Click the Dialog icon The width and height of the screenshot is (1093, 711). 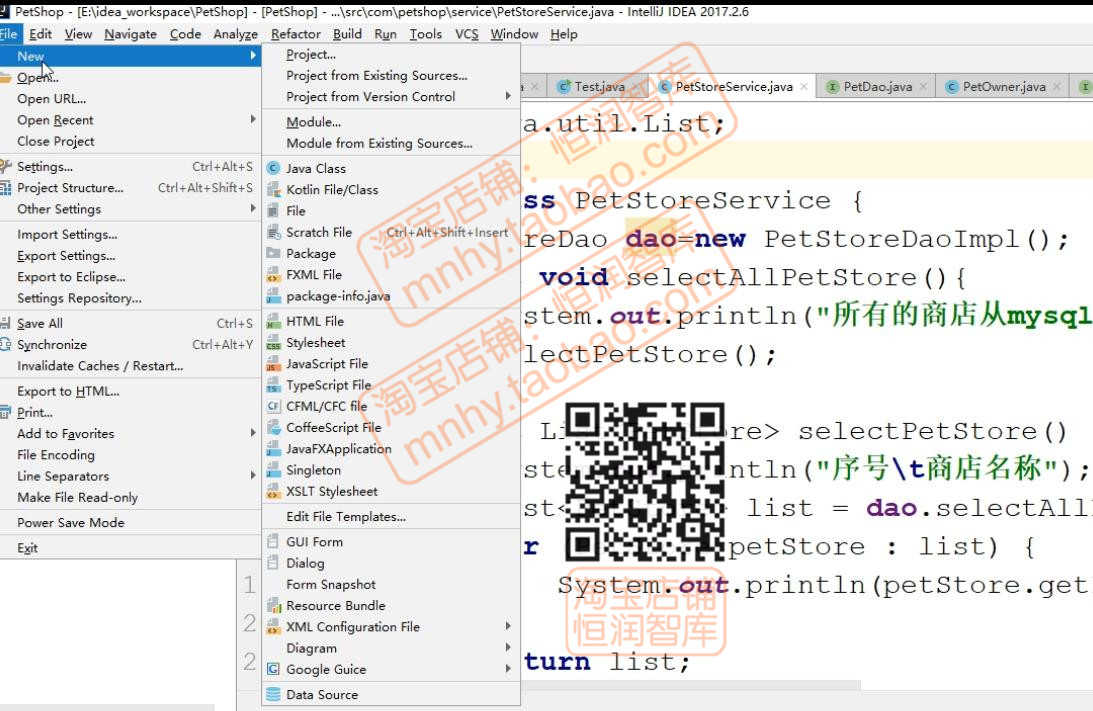273,563
